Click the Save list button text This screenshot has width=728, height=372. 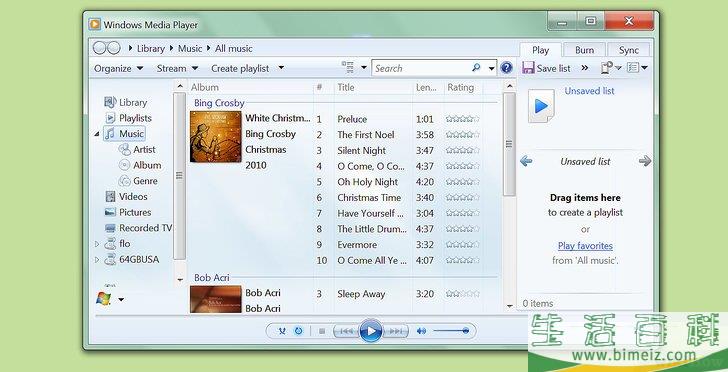click(553, 68)
